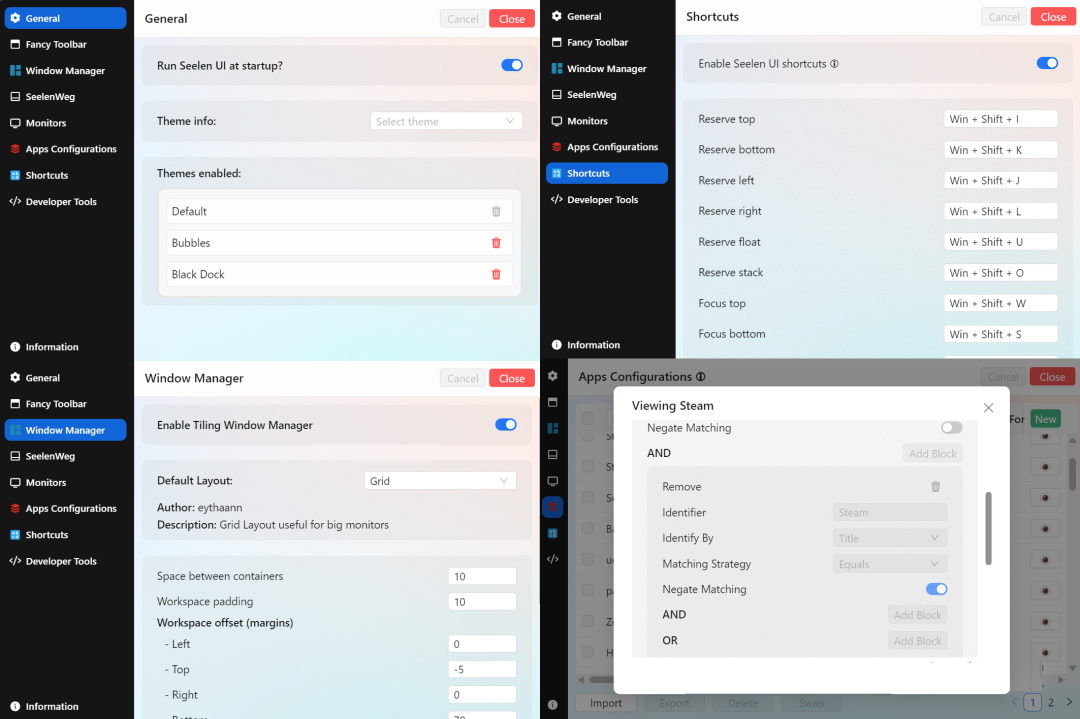Viewport: 1080px width, 719px height.
Task: Open Information in the General window sidebar
Action: (x=65, y=347)
